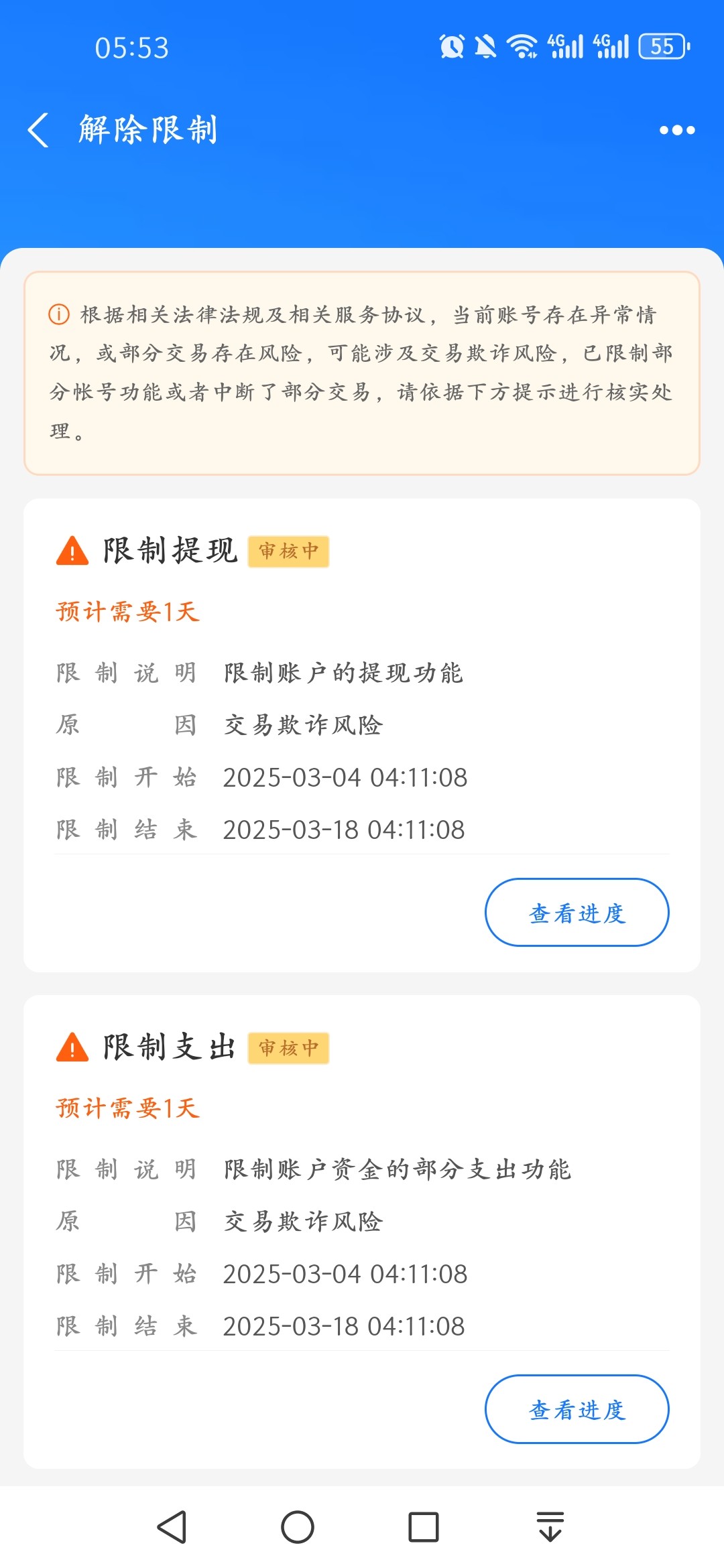724x1568 pixels.
Task: Open the three-dot more options menu
Action: coord(677,130)
